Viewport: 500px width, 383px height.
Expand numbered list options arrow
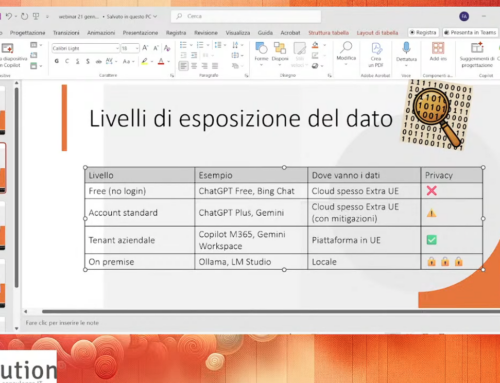click(208, 45)
